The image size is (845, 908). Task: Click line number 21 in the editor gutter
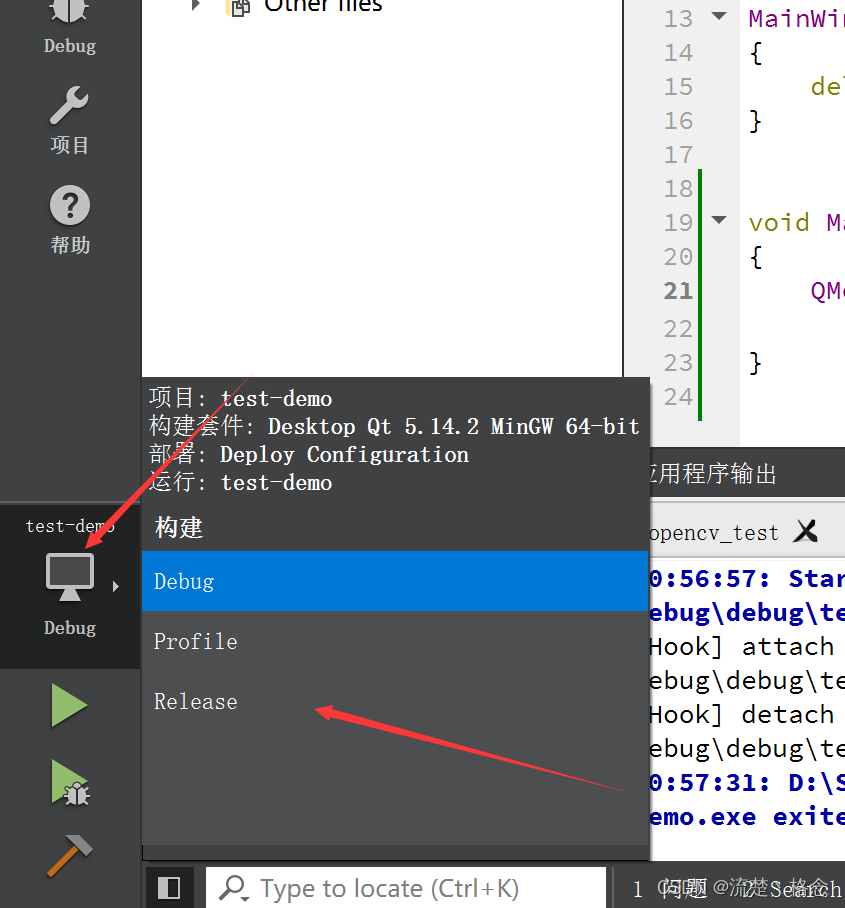coord(678,291)
